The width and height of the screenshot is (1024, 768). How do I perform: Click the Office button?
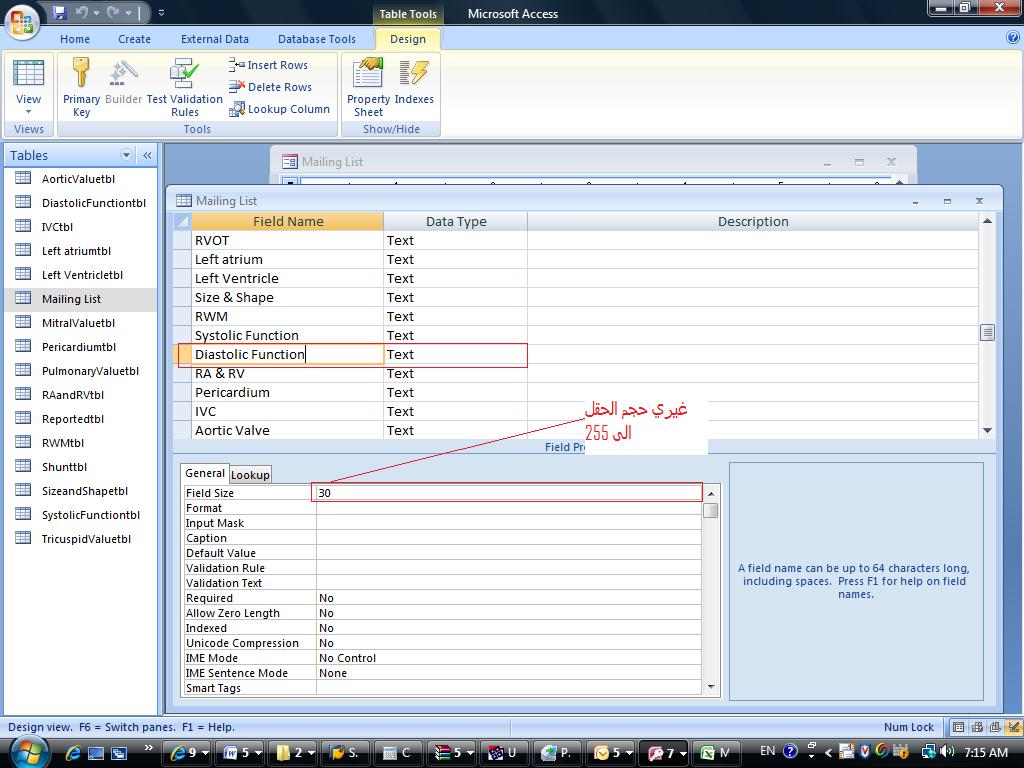[x=22, y=22]
